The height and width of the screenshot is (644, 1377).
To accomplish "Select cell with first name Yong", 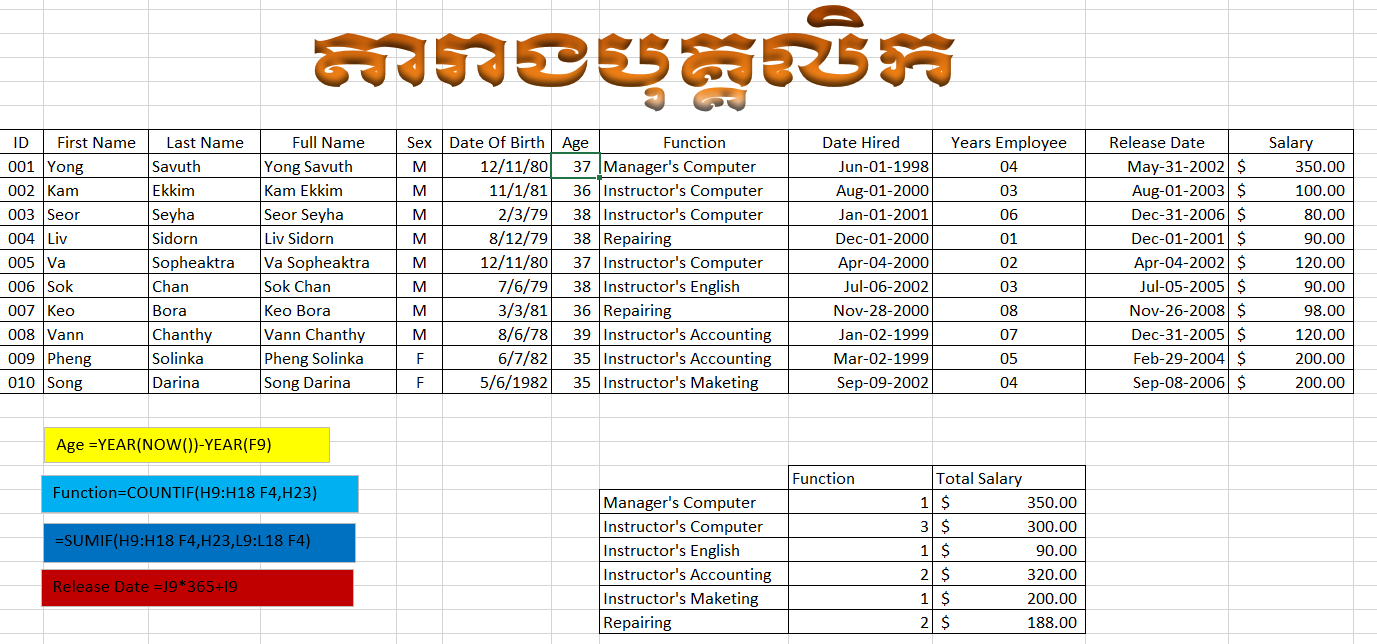I will (96, 166).
